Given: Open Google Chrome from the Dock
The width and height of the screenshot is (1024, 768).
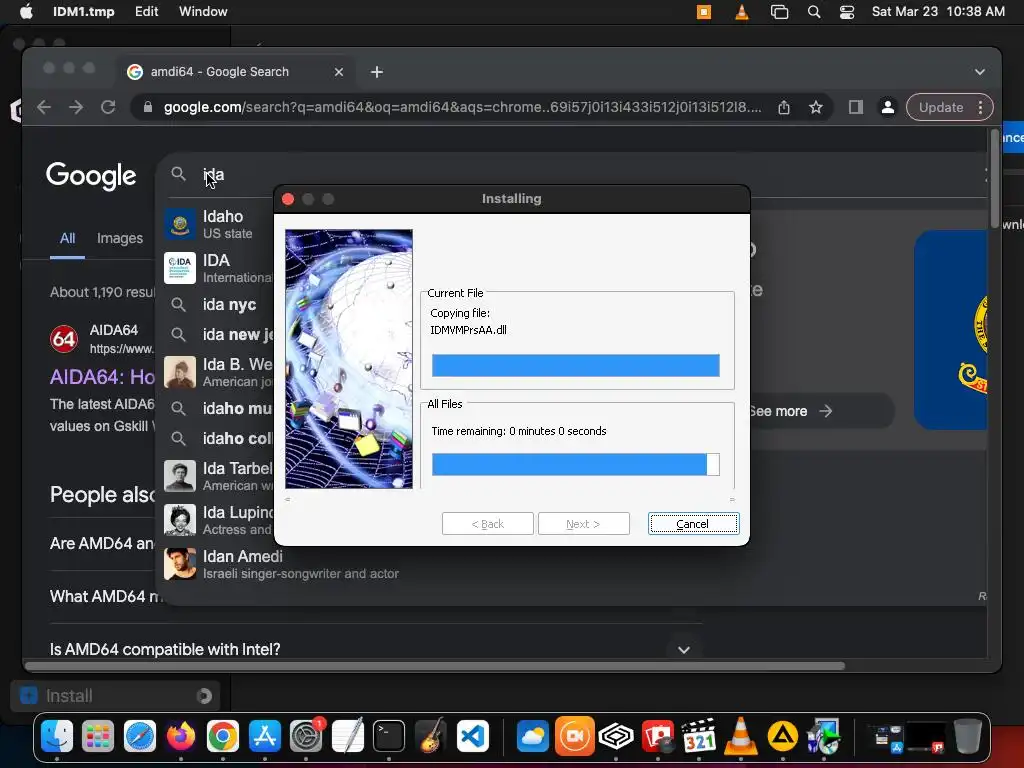Looking at the screenshot, I should coord(223,737).
